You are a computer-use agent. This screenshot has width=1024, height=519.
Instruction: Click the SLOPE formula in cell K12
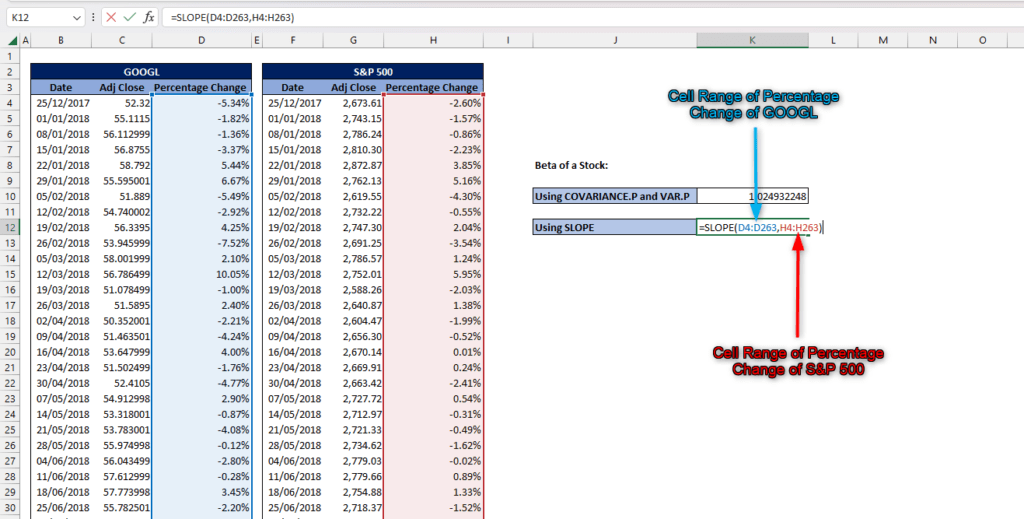(x=760, y=227)
